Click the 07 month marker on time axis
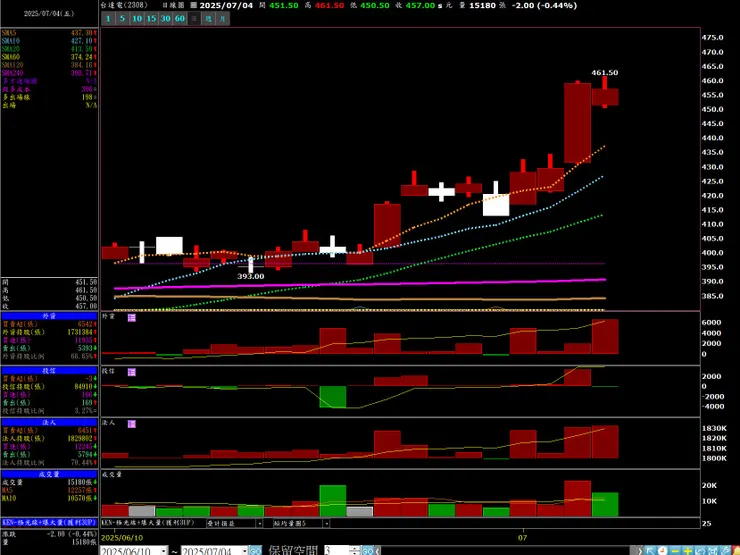Viewport: 740px width, 555px height. tap(522, 538)
